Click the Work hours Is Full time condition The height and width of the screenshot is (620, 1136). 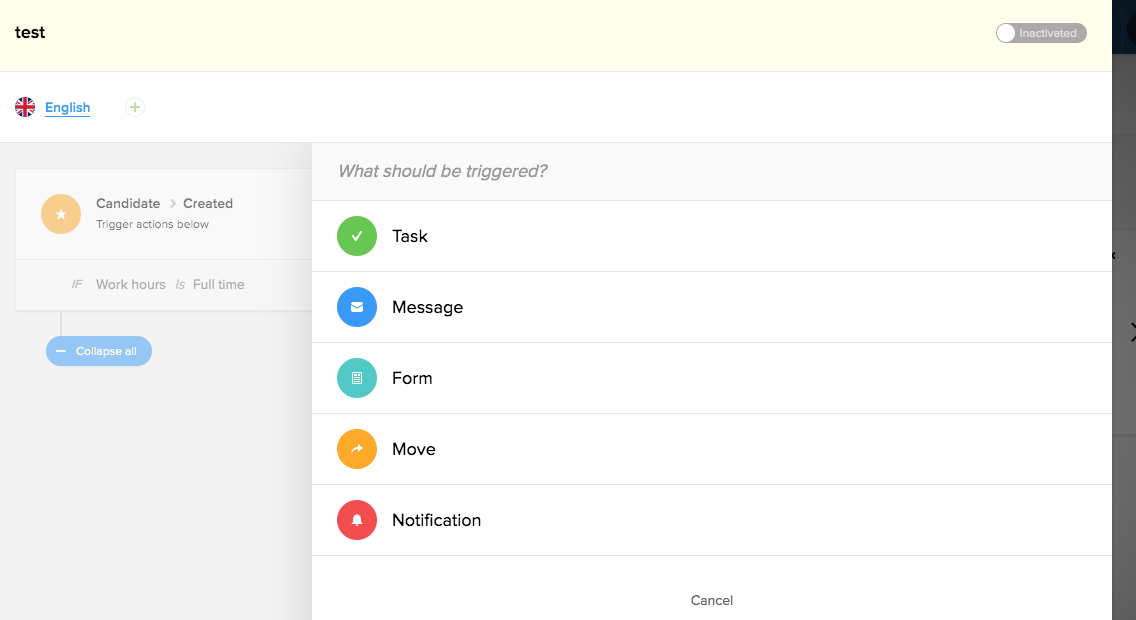pos(169,284)
